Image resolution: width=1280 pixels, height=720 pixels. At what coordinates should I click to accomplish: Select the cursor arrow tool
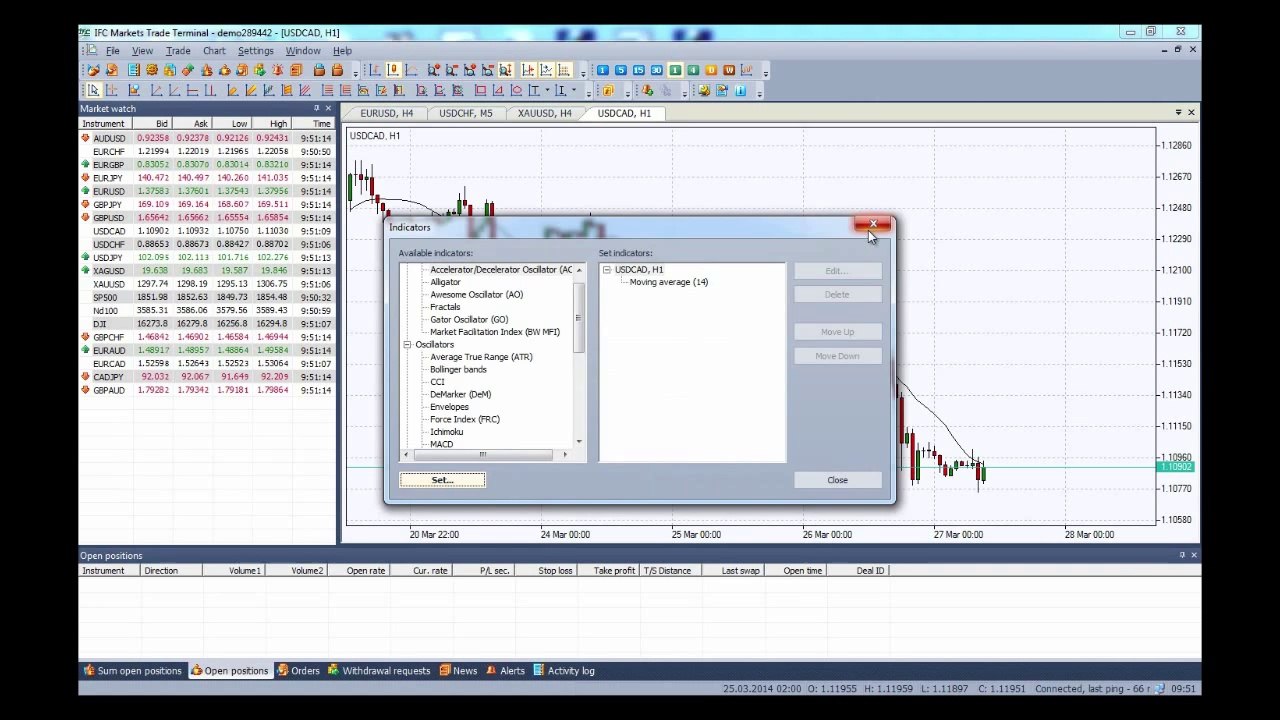coord(94,90)
